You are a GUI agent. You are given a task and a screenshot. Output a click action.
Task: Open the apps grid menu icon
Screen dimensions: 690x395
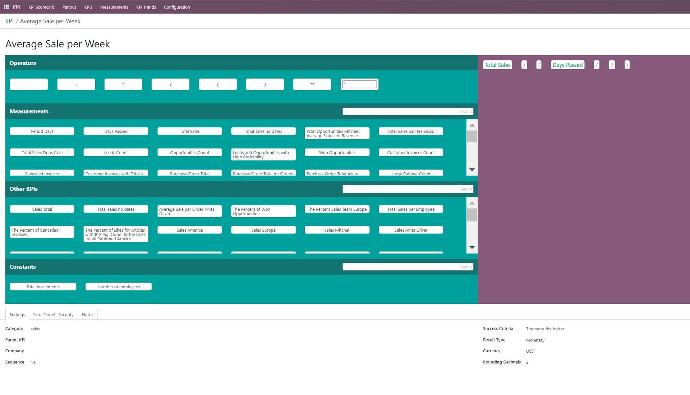(x=6, y=7)
